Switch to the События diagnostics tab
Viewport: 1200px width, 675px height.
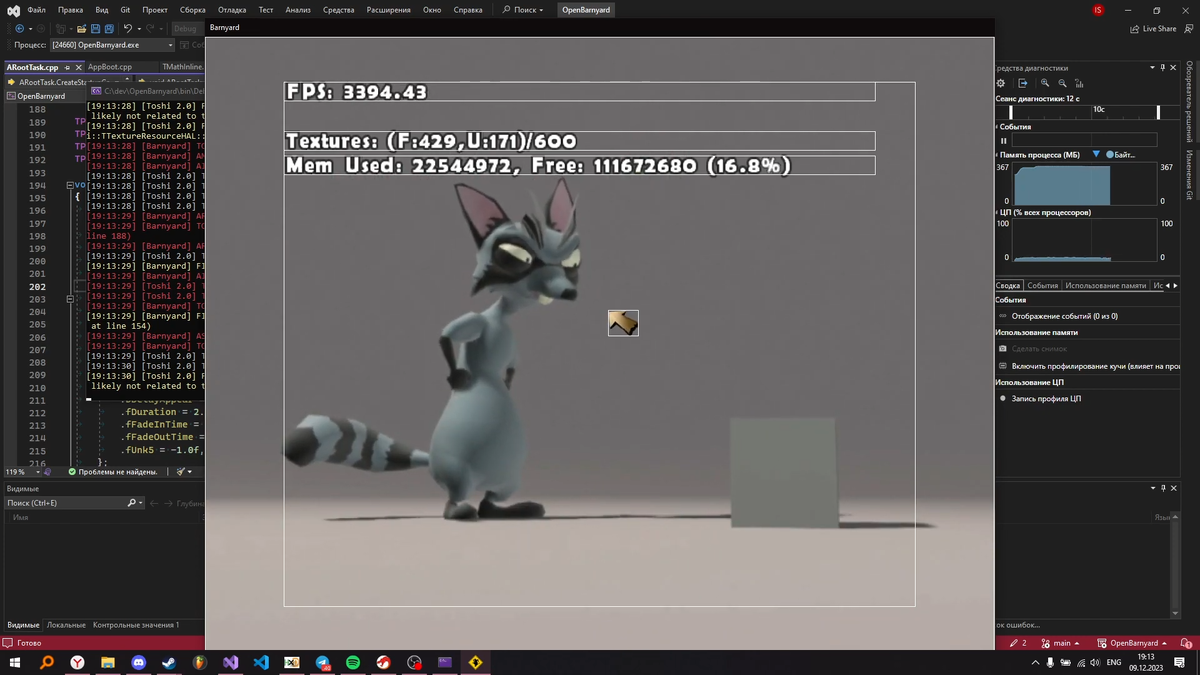(1043, 285)
